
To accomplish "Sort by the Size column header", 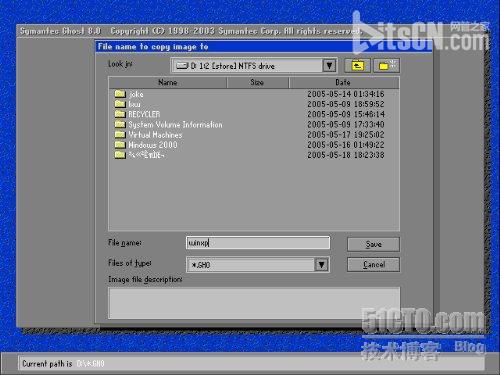I will pos(257,82).
